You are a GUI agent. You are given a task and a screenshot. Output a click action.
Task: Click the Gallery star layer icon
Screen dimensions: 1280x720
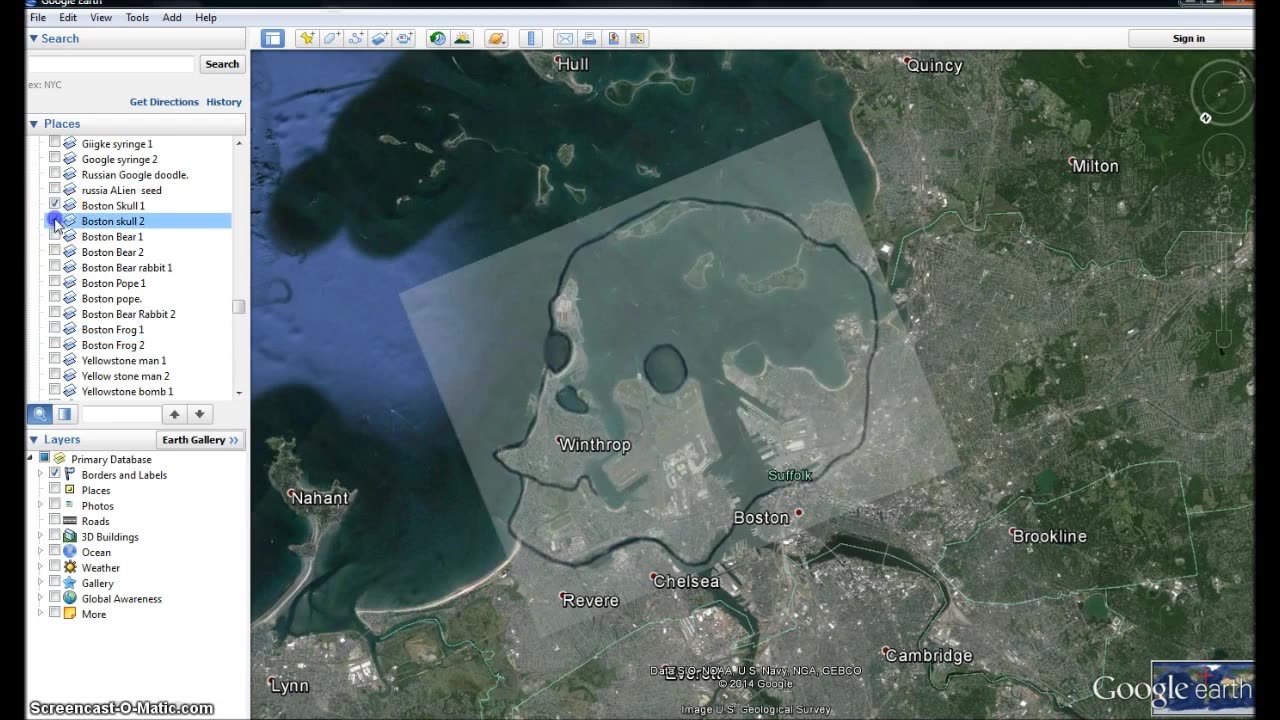[x=70, y=583]
